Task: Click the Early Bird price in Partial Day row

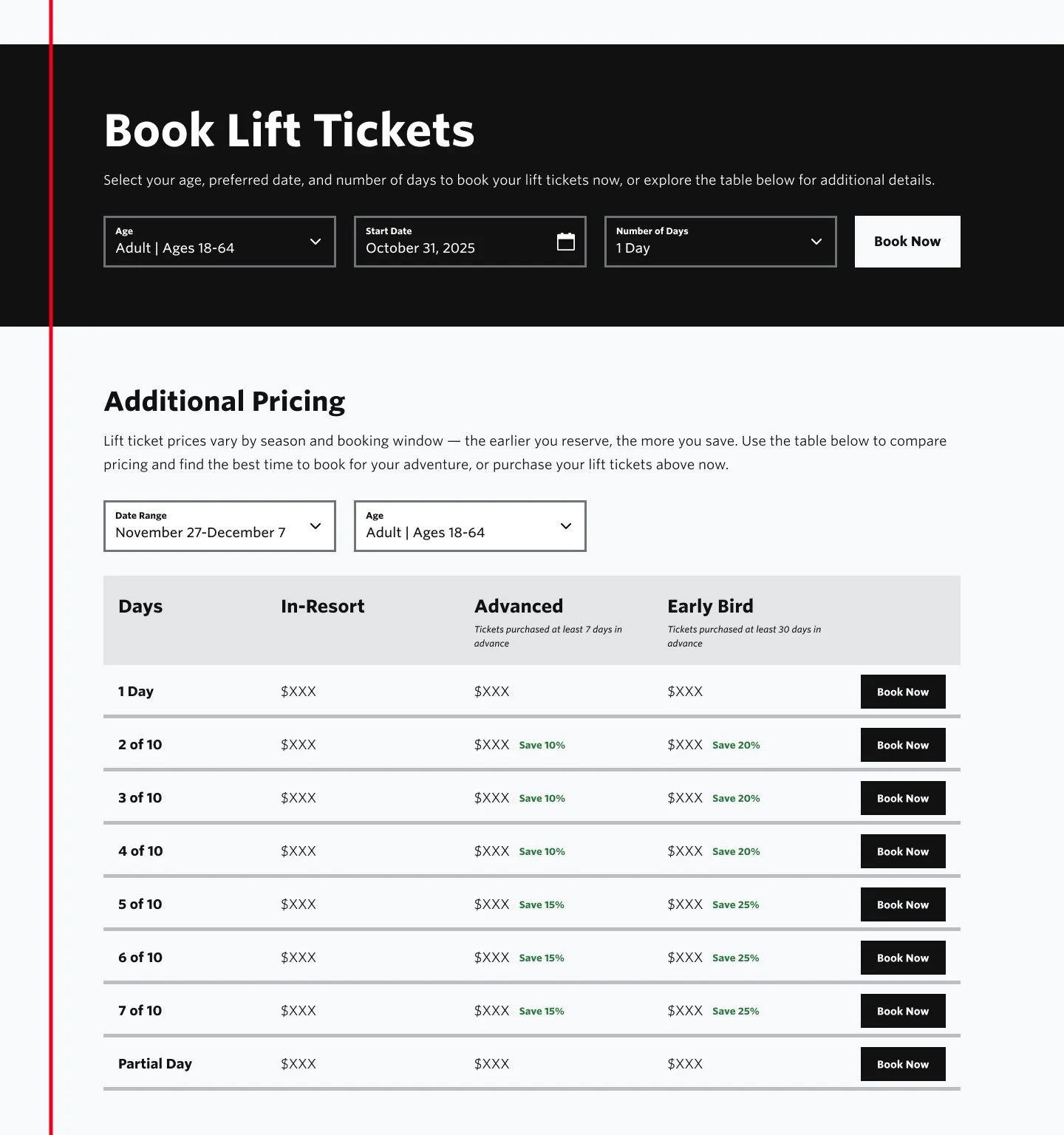Action: tap(685, 1064)
